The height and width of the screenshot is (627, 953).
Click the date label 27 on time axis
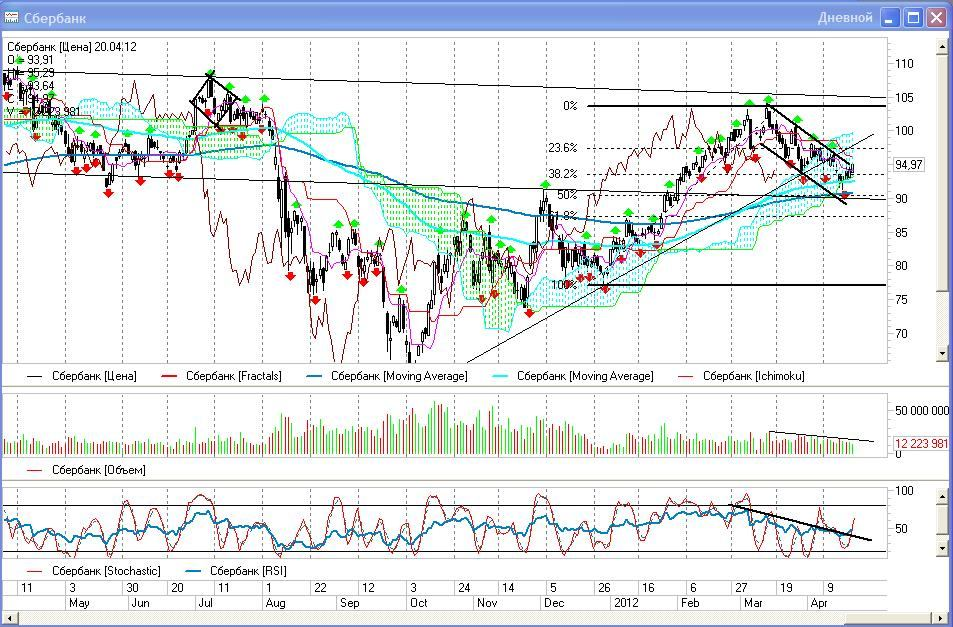coord(740,588)
